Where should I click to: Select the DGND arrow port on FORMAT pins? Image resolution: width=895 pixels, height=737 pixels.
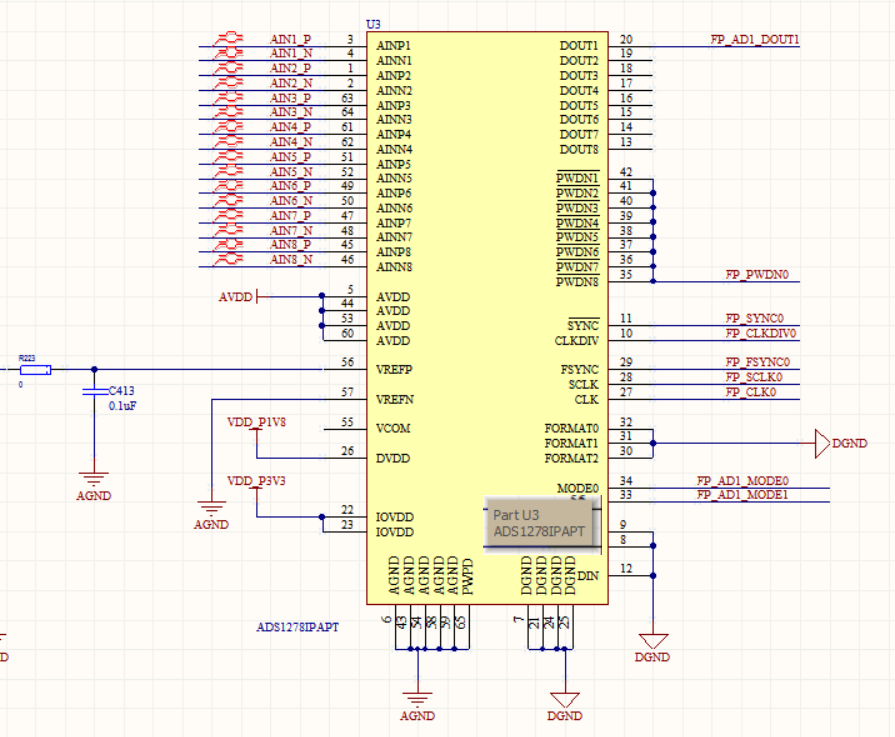tap(823, 443)
